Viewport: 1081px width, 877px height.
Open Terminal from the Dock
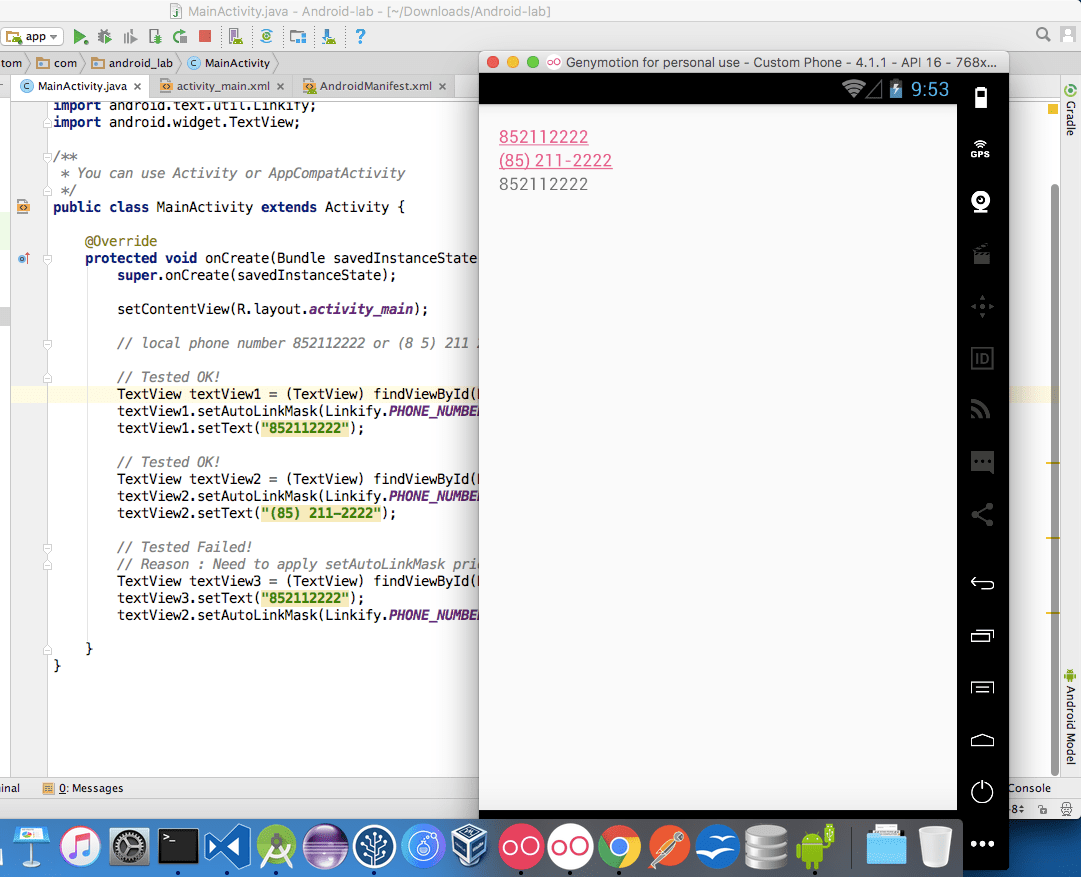pos(178,847)
